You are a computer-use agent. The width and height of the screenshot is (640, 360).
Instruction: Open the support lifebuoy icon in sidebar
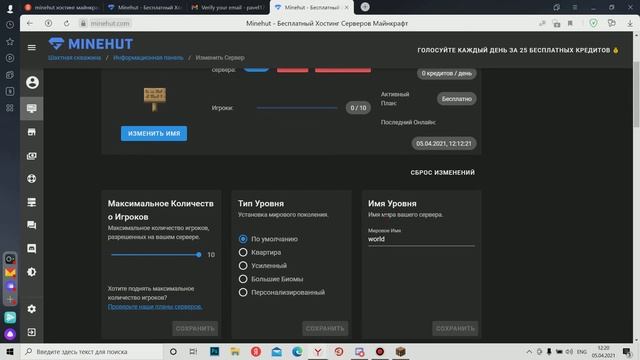31,178
